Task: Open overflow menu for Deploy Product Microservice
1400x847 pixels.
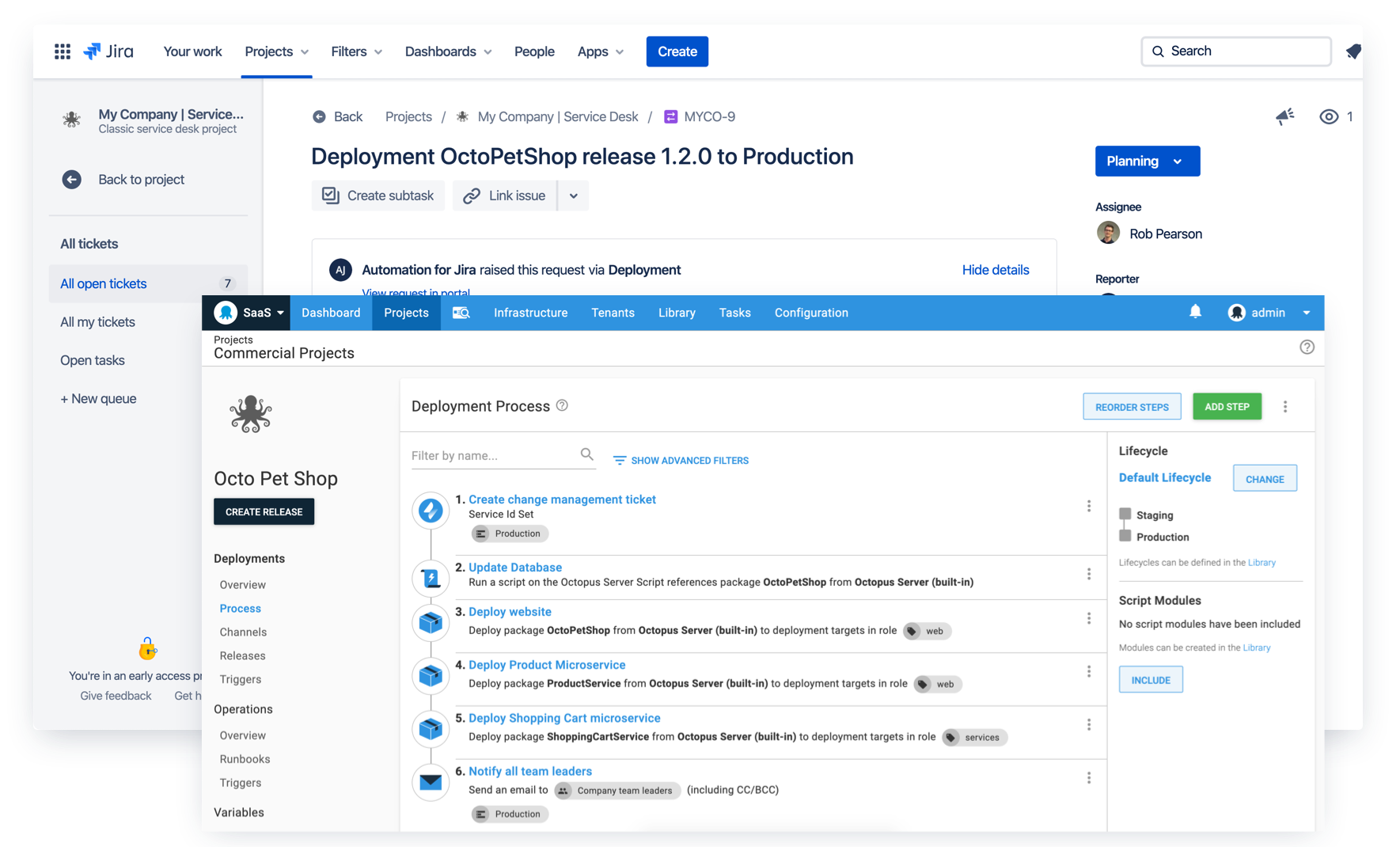Action: pos(1089,671)
